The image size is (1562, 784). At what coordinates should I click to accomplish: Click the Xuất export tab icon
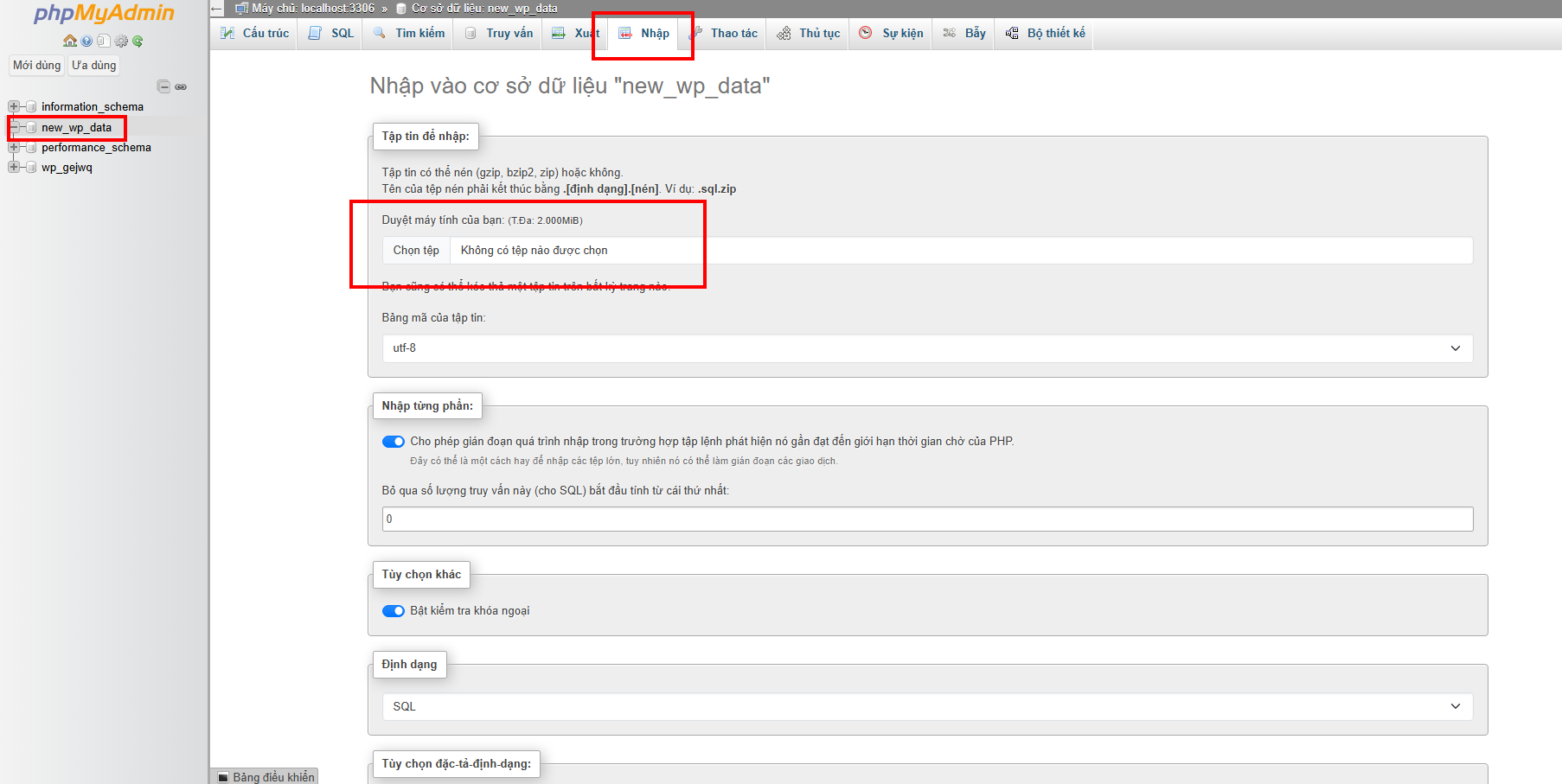(x=559, y=33)
